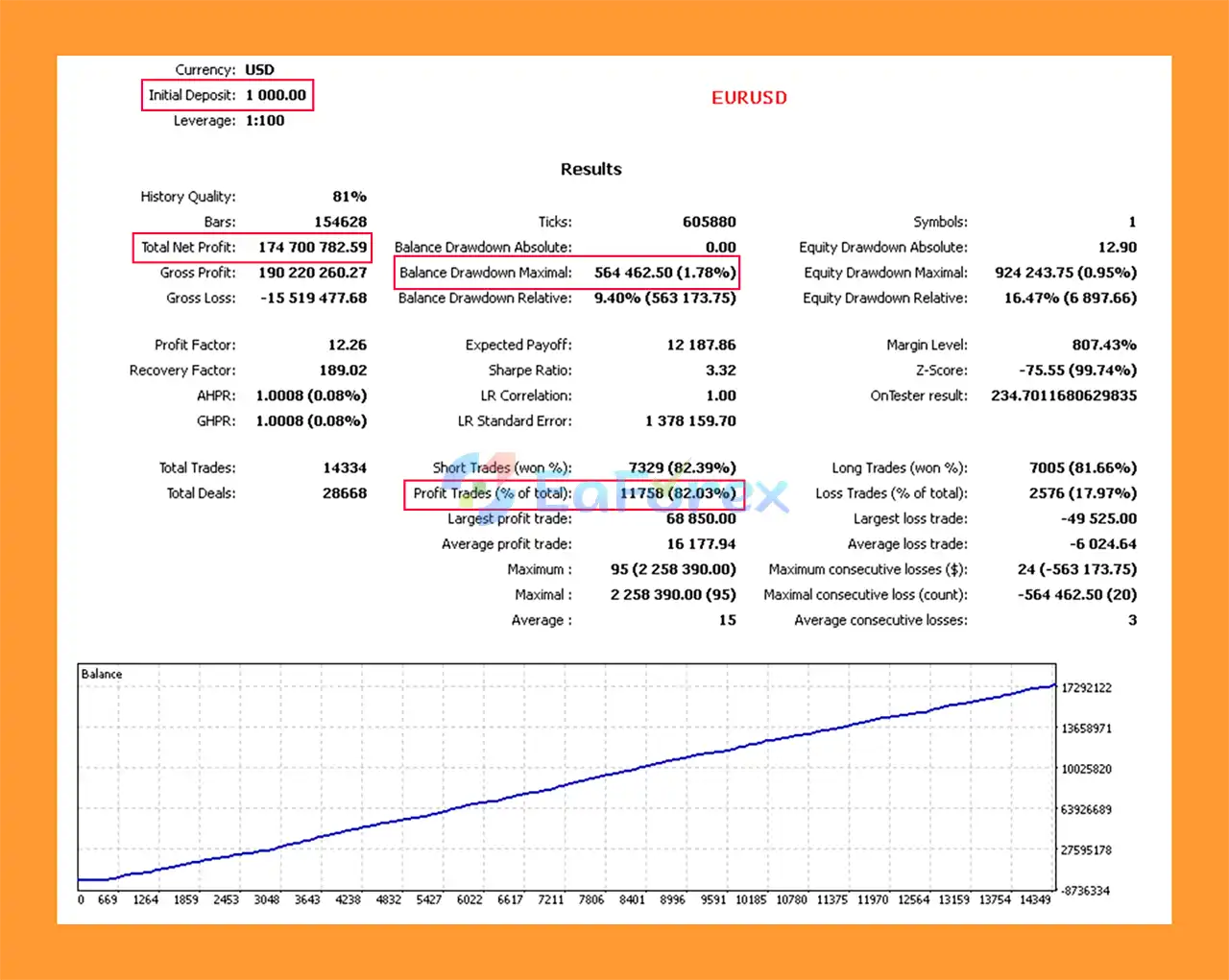
Task: Click the OnTester result number
Action: pyautogui.click(x=1063, y=394)
